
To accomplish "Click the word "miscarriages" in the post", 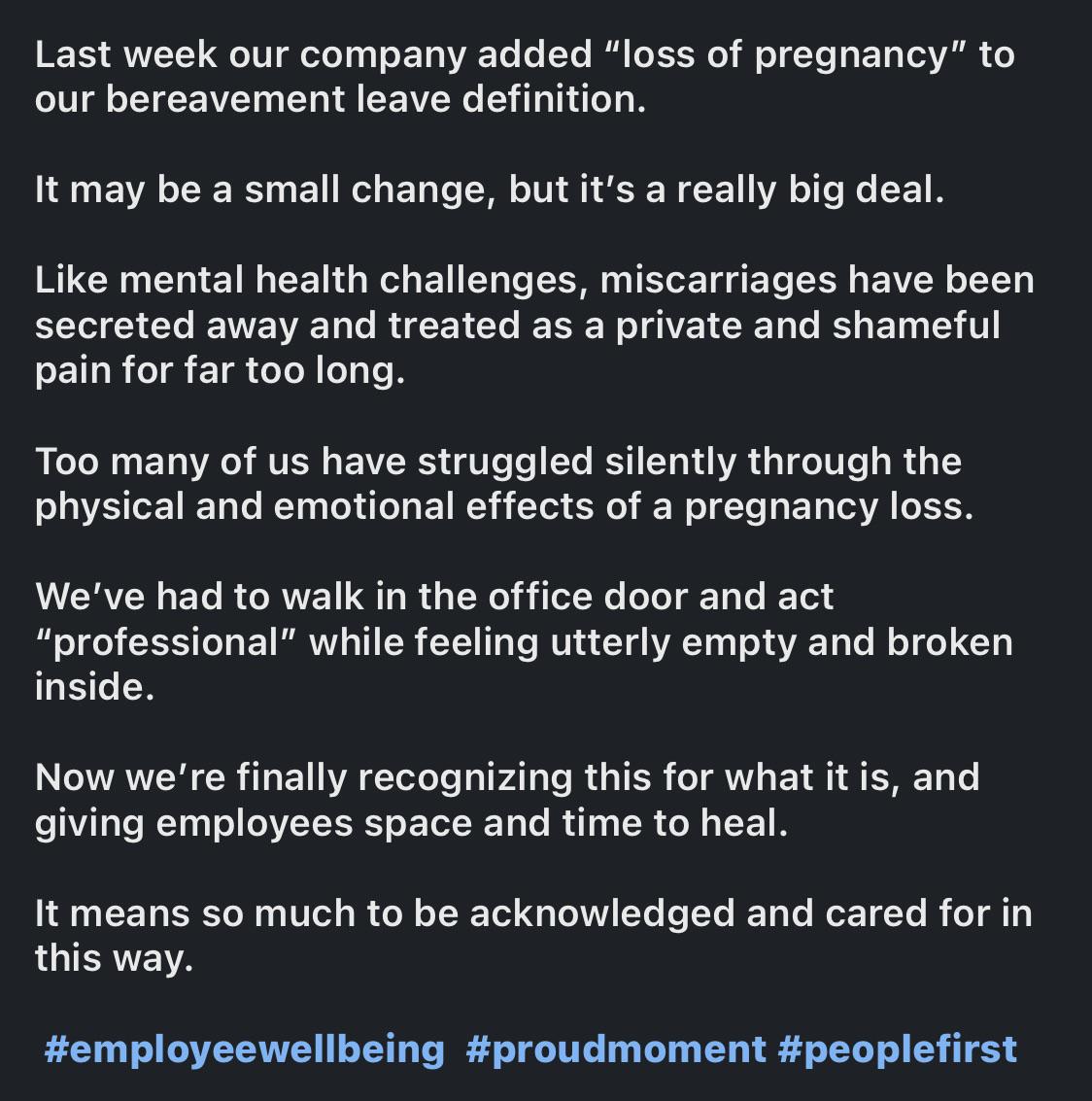I will pos(718,281).
